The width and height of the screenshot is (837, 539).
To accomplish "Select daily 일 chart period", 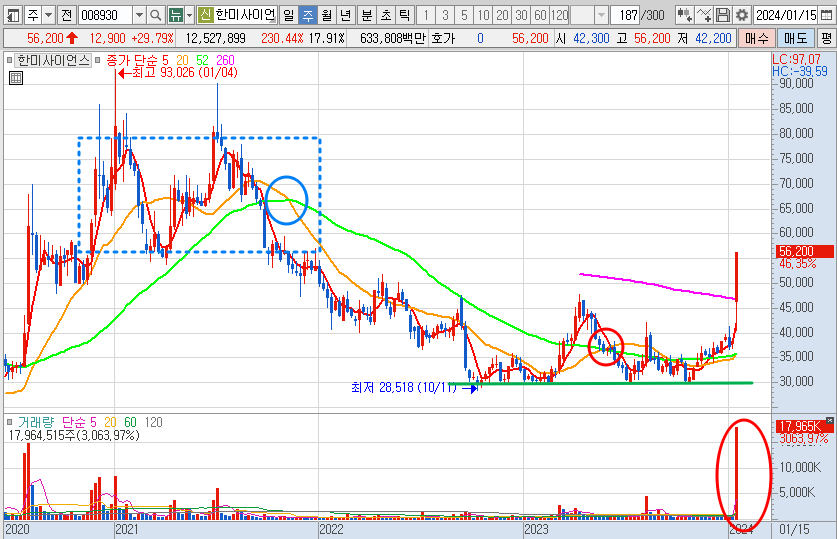I will point(288,15).
